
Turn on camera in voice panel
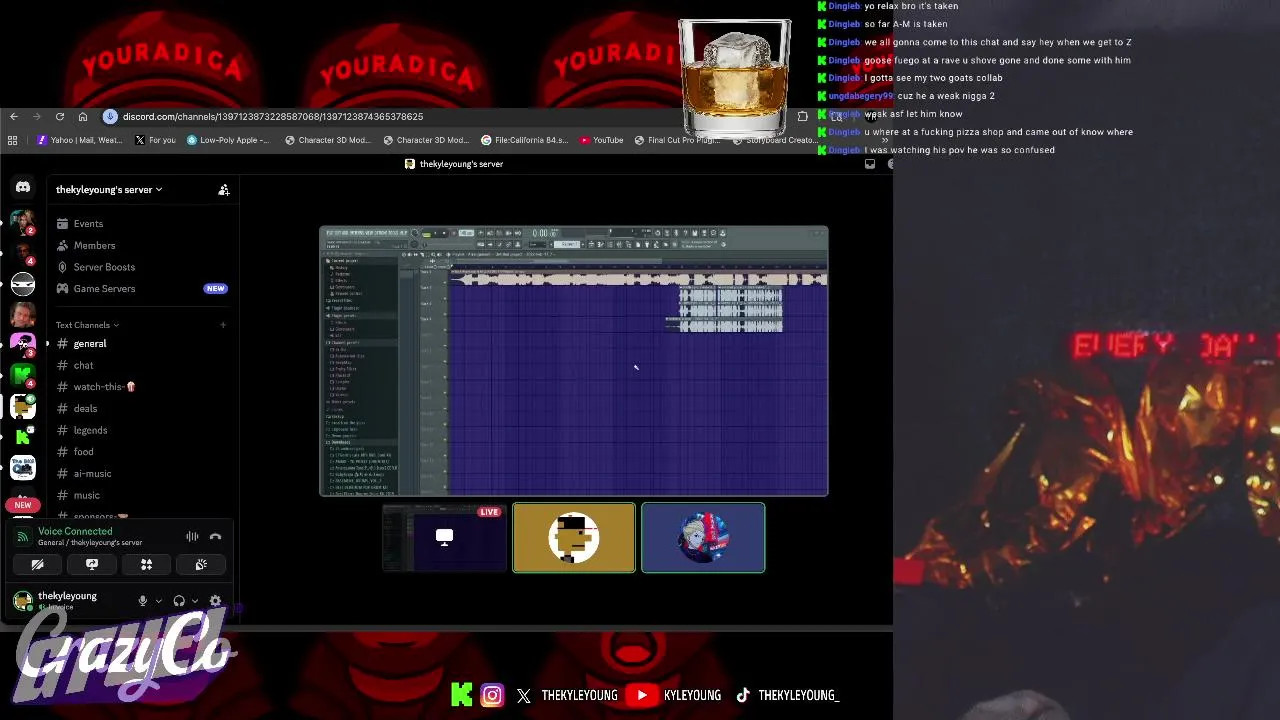coord(37,565)
